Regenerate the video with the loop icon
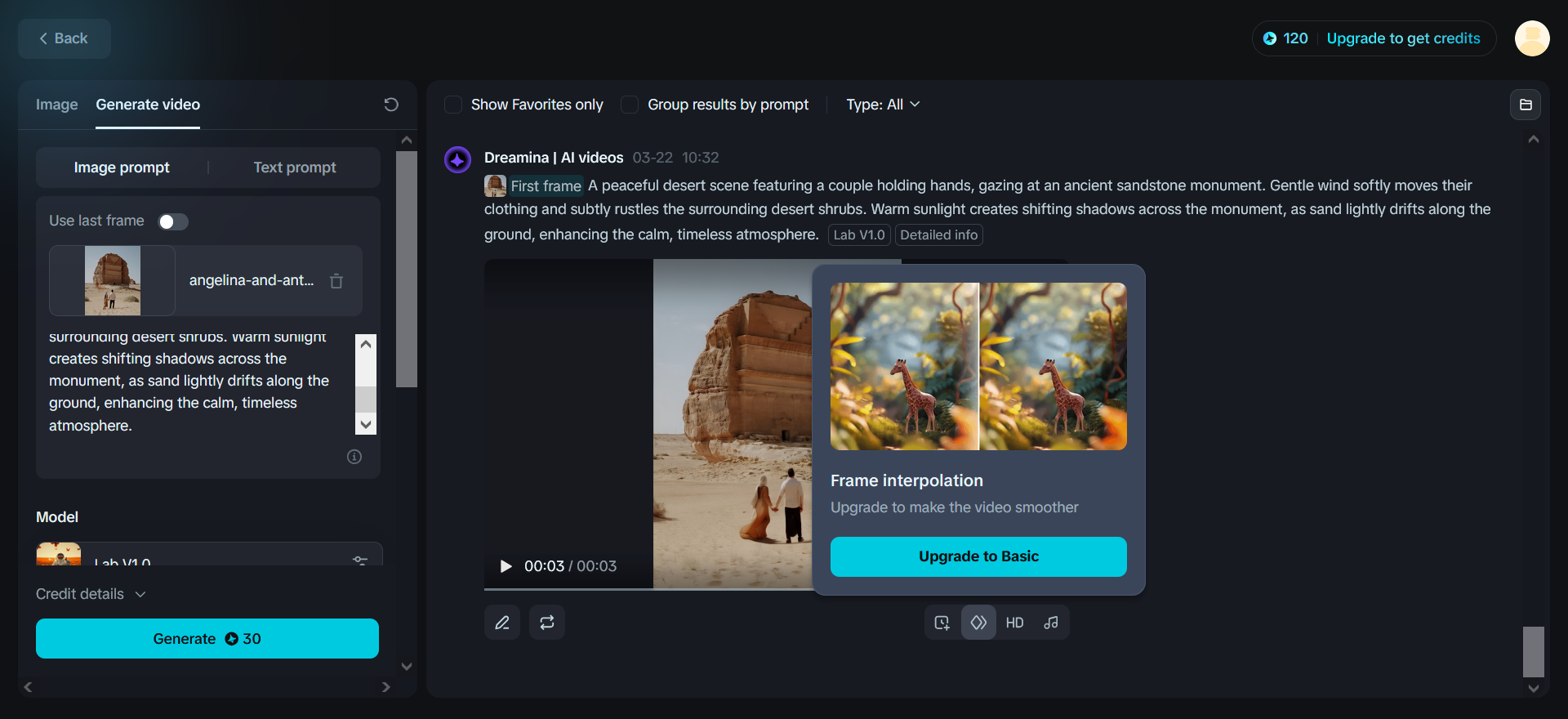This screenshot has width=1568, height=719. (x=547, y=623)
